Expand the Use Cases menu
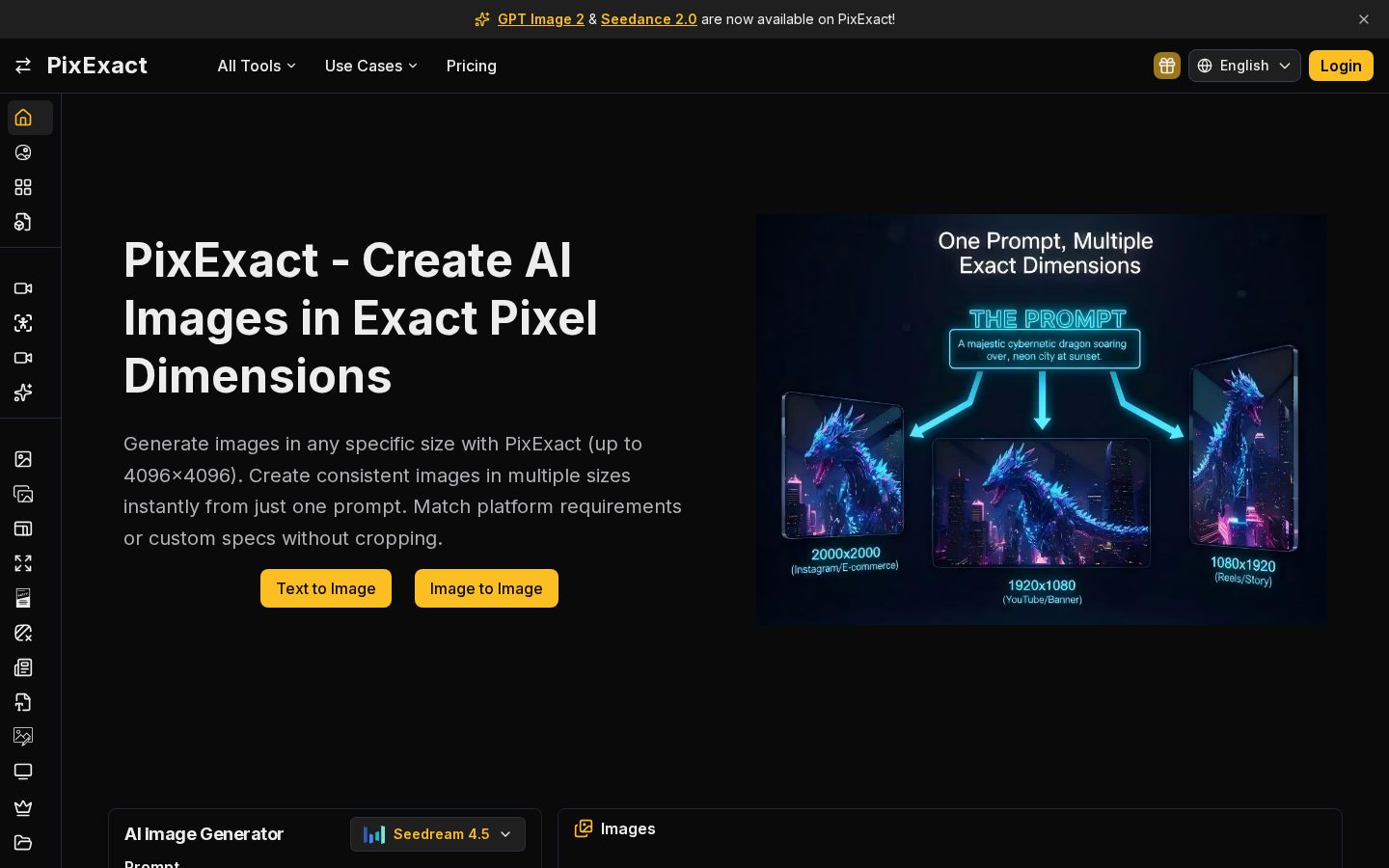This screenshot has height=868, width=1389. (371, 66)
